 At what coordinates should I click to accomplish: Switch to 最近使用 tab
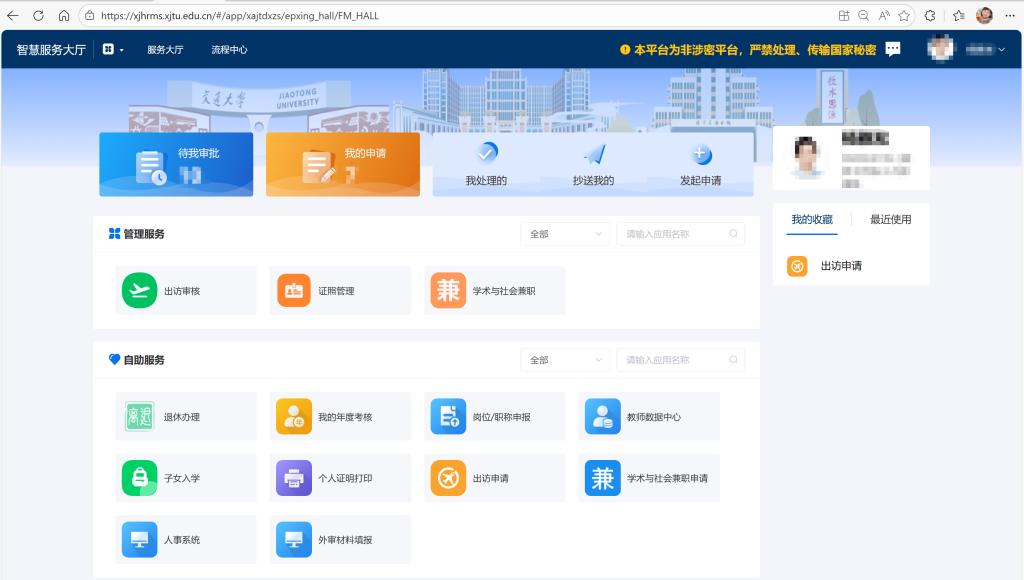pyautogui.click(x=890, y=219)
